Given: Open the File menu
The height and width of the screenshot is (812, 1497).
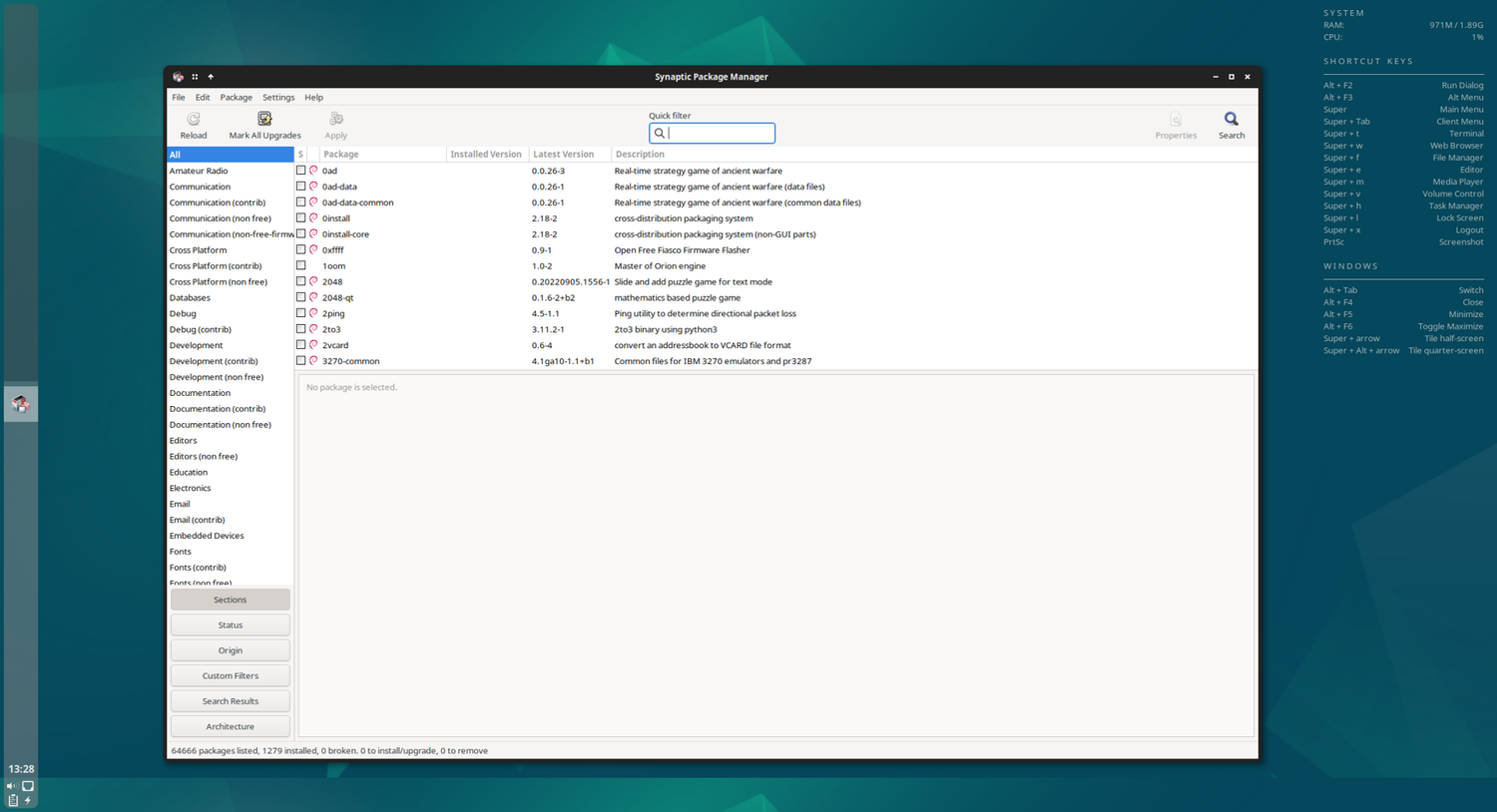Looking at the screenshot, I should 179,98.
